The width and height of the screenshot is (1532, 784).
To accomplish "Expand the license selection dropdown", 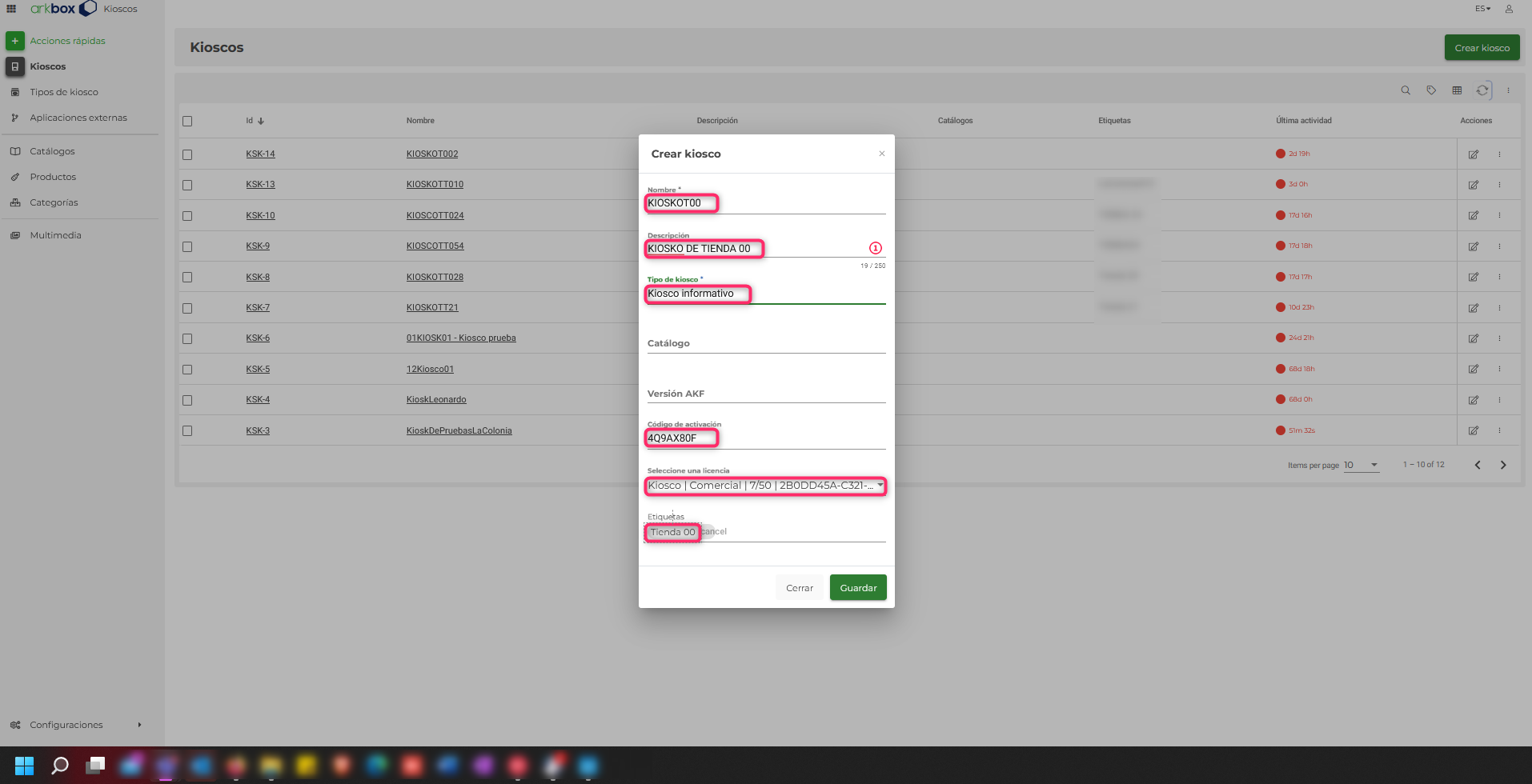I will click(x=880, y=486).
